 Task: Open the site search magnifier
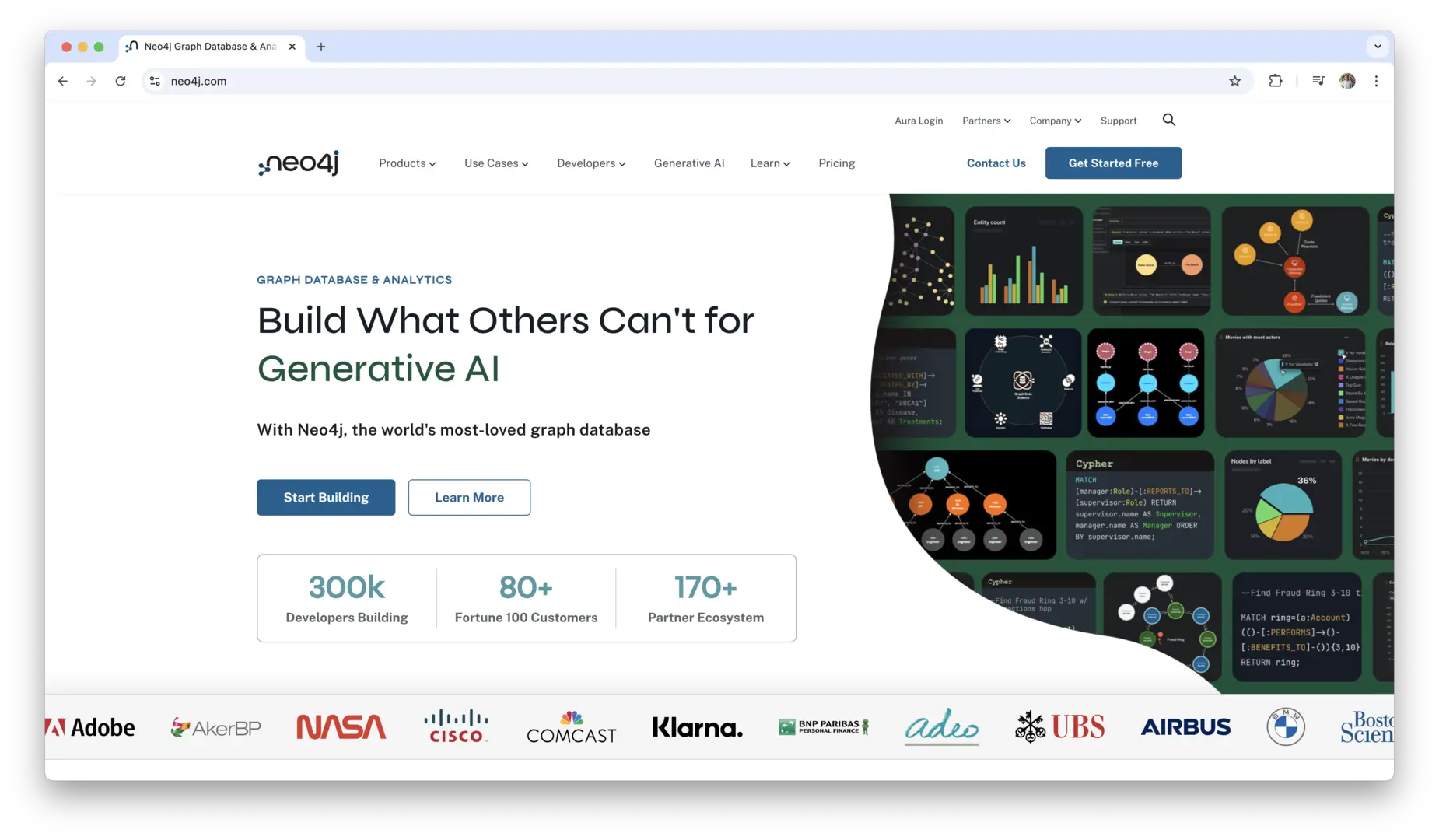tap(1168, 120)
